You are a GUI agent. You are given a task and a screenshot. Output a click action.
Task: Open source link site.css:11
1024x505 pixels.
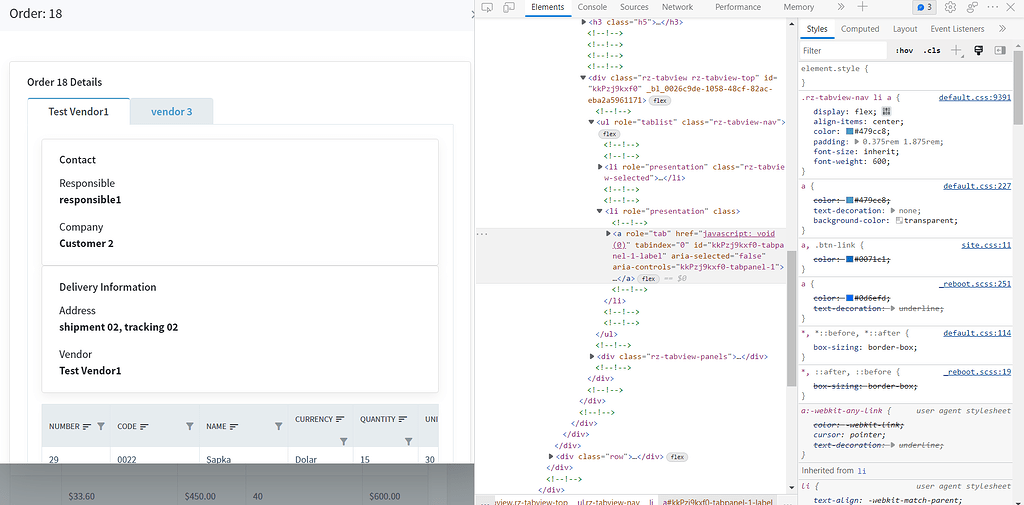pos(986,245)
